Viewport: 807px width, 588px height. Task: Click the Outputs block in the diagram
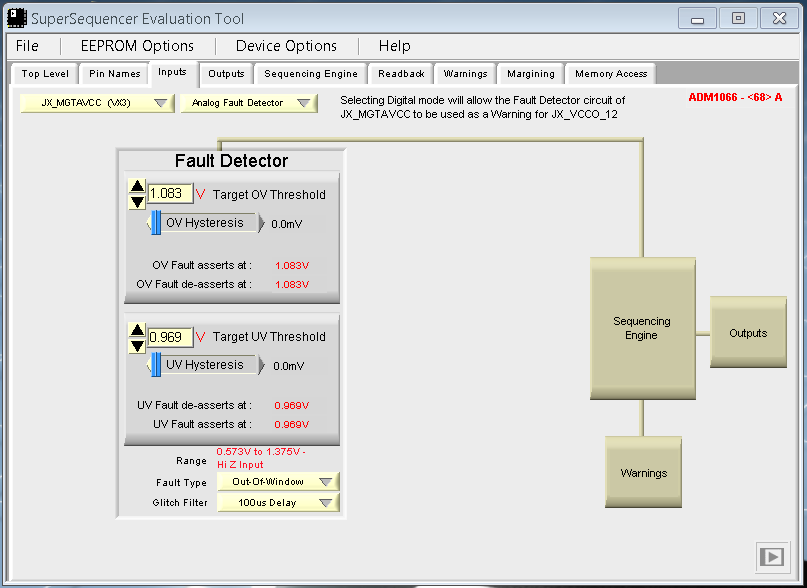[x=748, y=333]
